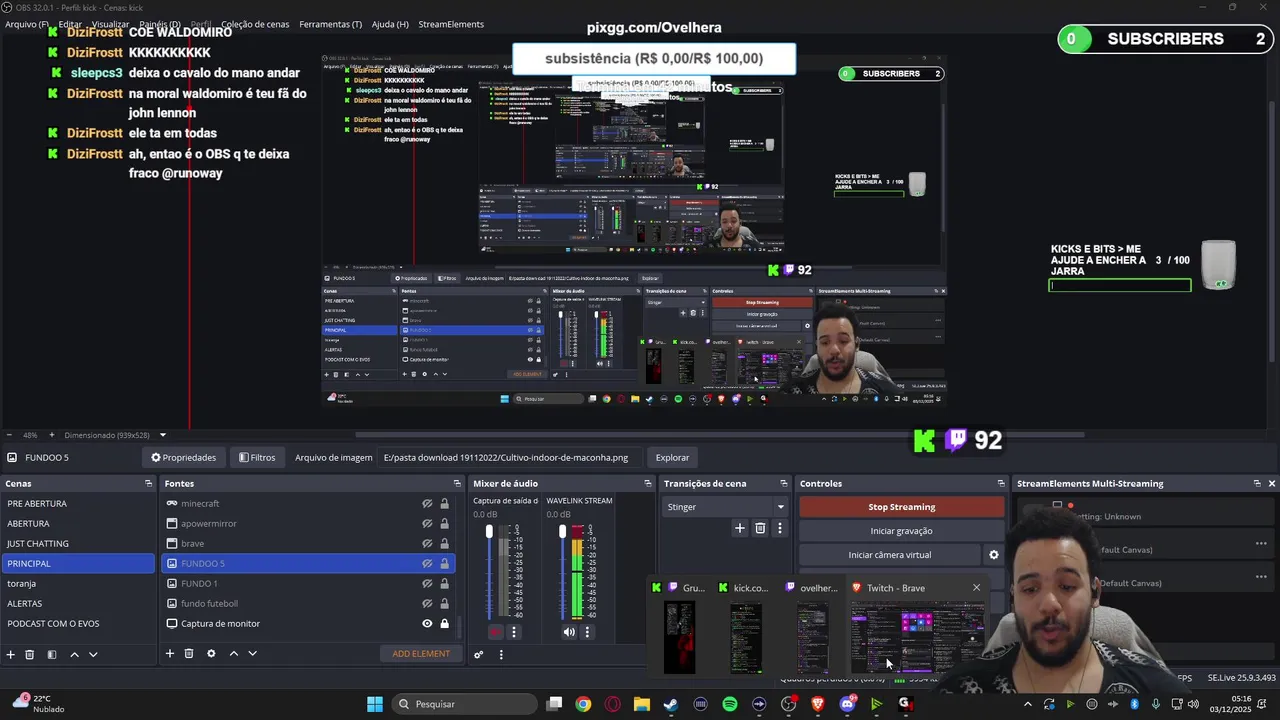This screenshot has width=1280, height=720.
Task: Open the Ferramentas menu
Action: click(x=330, y=24)
